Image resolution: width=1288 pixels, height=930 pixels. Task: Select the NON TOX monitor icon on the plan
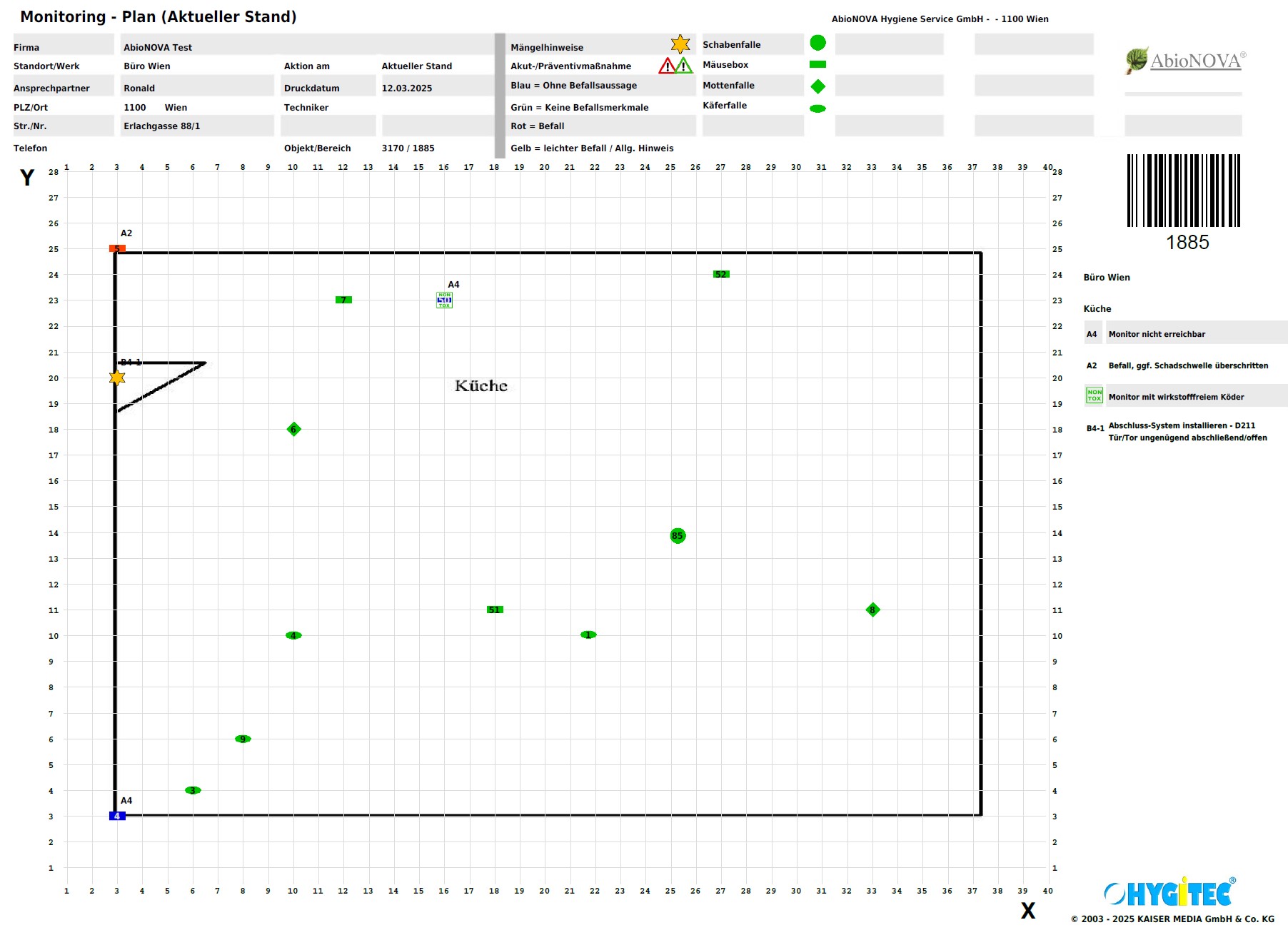coord(444,300)
